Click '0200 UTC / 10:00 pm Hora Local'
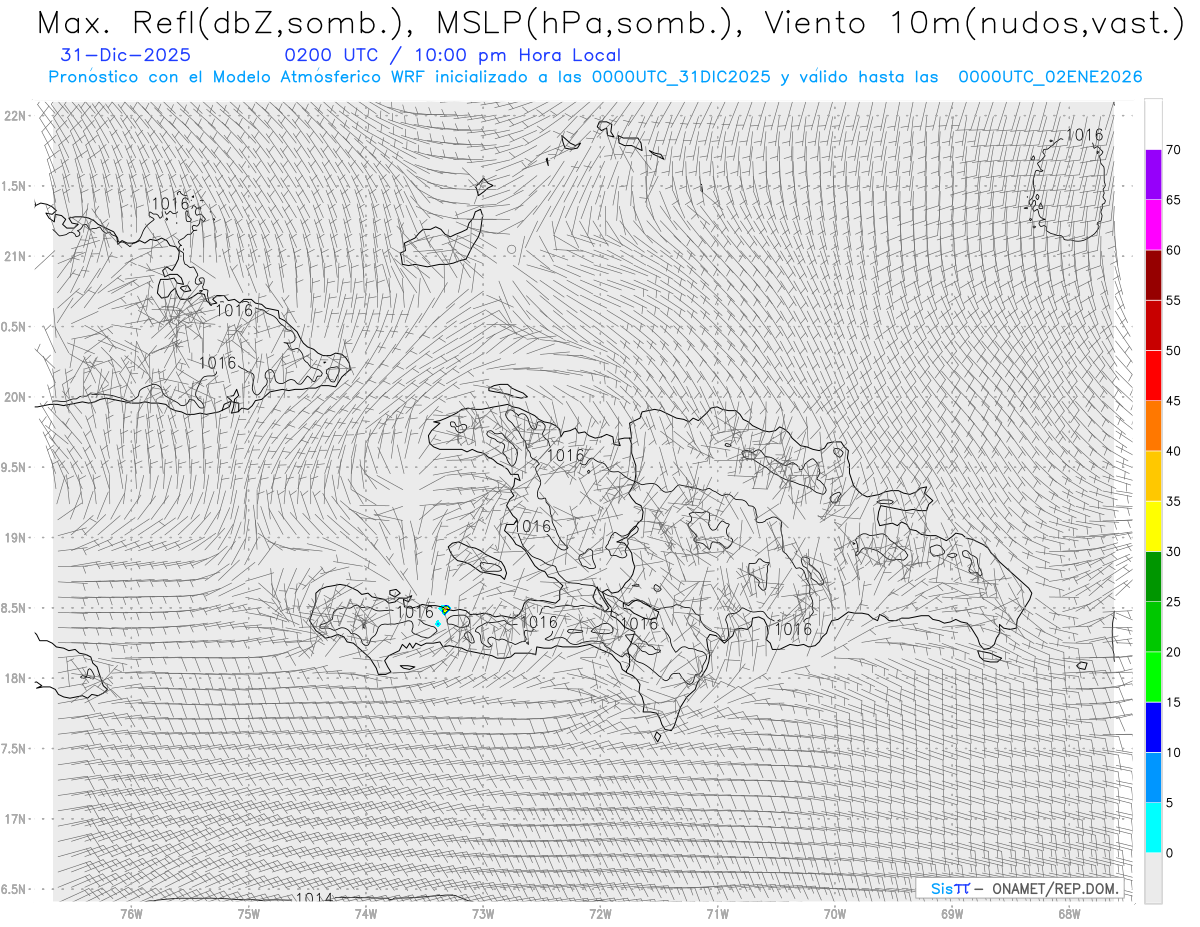1200x927 pixels. click(452, 56)
